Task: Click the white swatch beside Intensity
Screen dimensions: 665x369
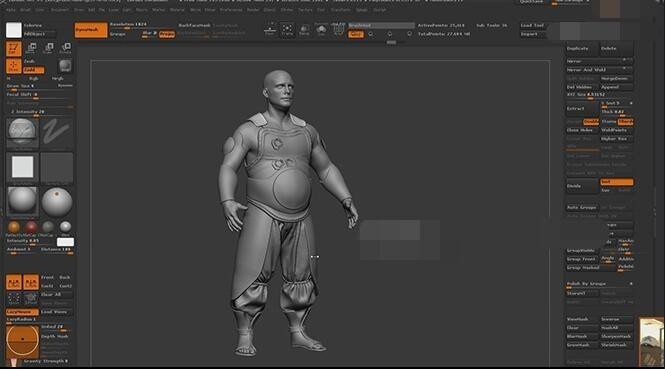Action: click(65, 242)
